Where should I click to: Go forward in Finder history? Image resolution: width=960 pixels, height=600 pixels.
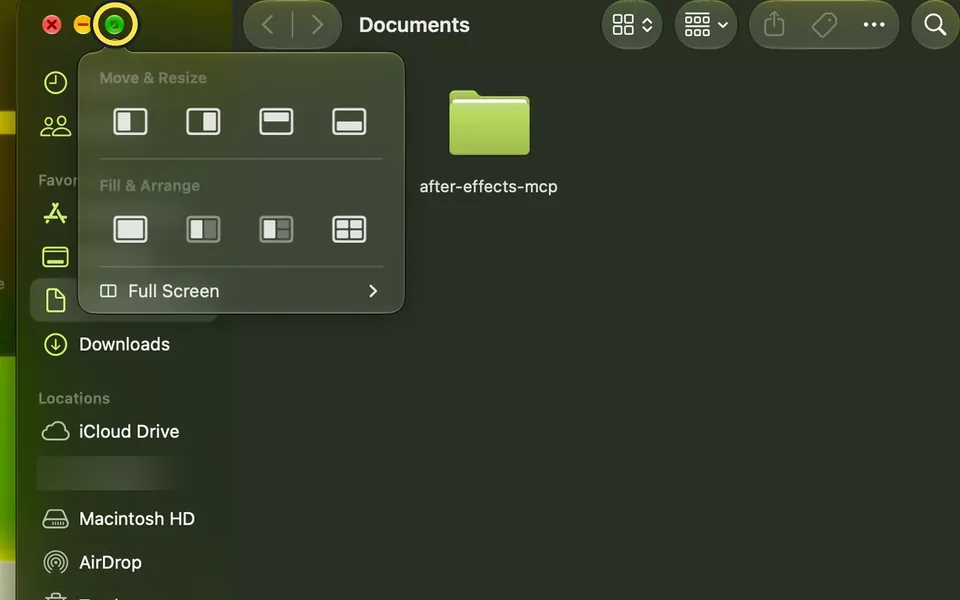[x=317, y=25]
